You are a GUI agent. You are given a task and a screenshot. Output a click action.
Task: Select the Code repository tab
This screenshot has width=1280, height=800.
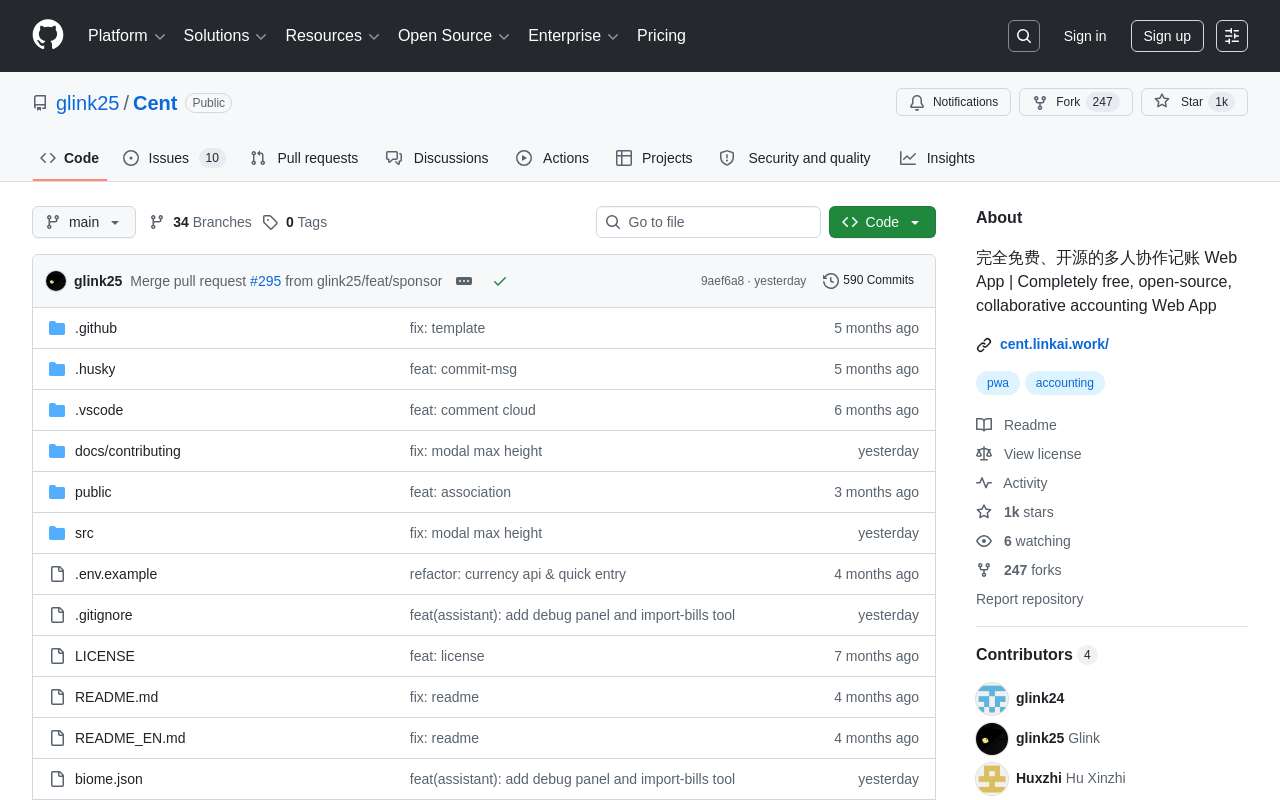[x=70, y=158]
